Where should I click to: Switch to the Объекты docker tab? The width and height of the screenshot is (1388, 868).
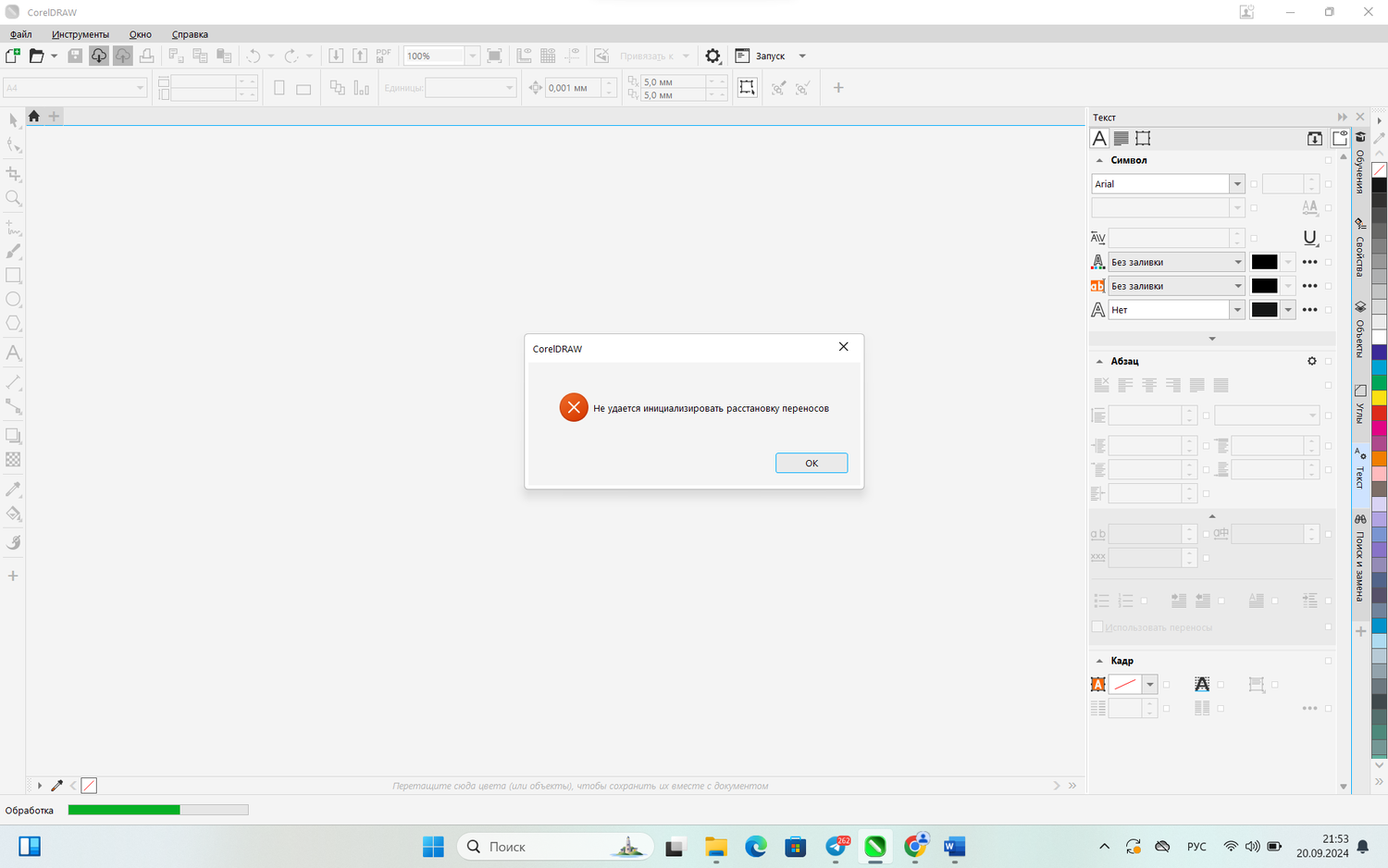point(1360,330)
